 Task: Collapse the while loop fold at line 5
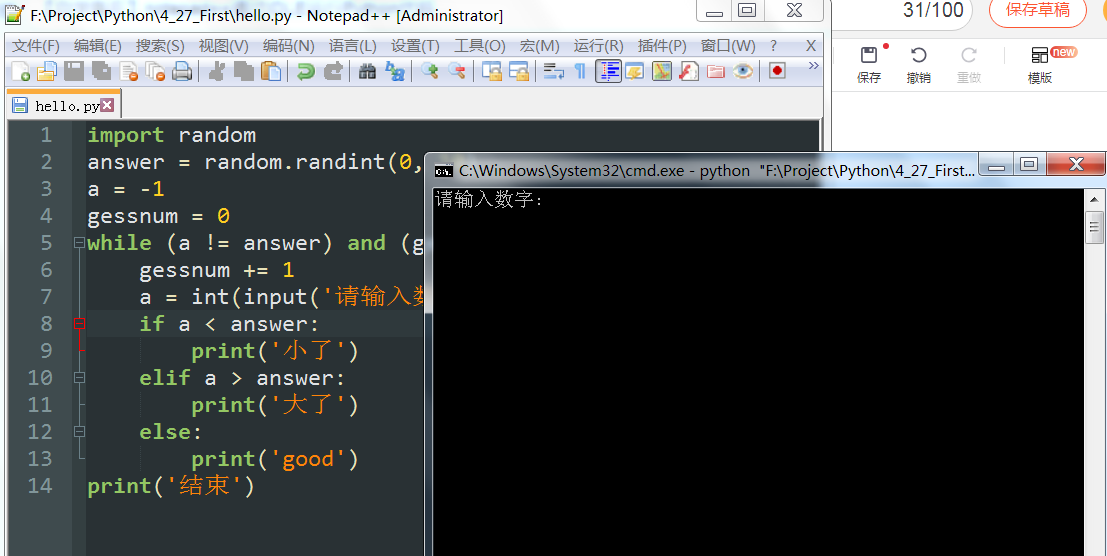[79, 243]
